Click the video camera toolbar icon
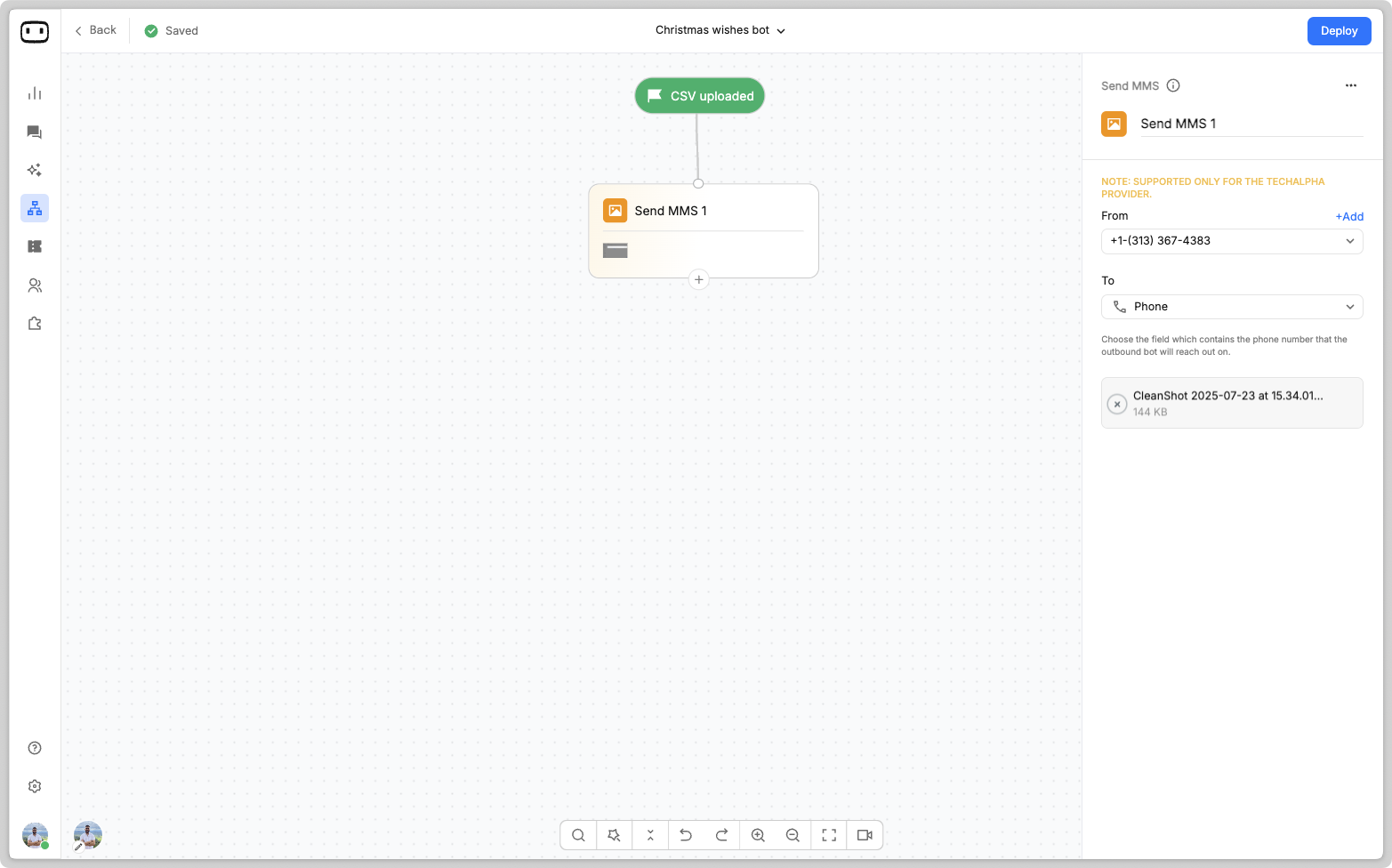The height and width of the screenshot is (868, 1392). (x=865, y=835)
